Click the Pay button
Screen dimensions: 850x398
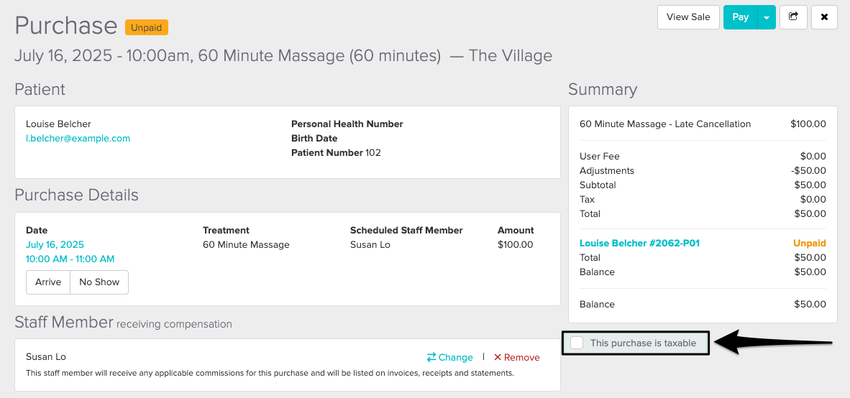pyautogui.click(x=740, y=17)
